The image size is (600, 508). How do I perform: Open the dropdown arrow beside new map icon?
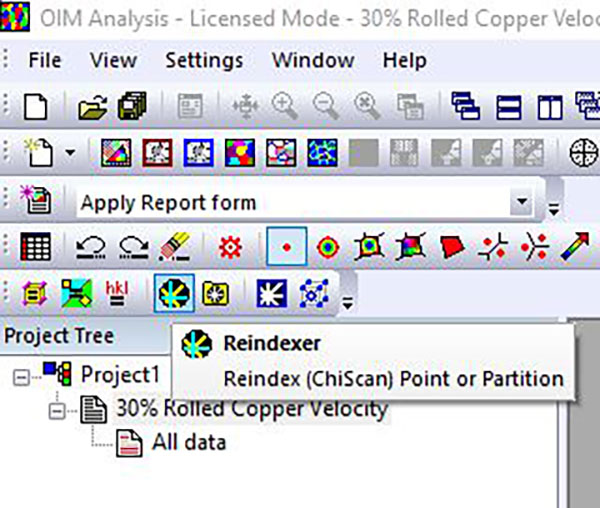pos(69,154)
